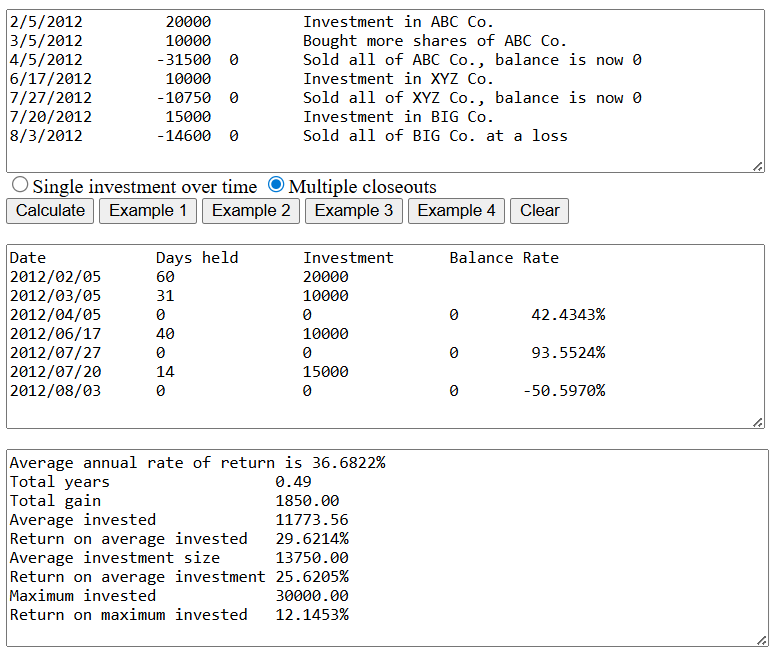Screen dimensions: 777x652
Task: Click the -14600 amount in input
Action: click(184, 136)
